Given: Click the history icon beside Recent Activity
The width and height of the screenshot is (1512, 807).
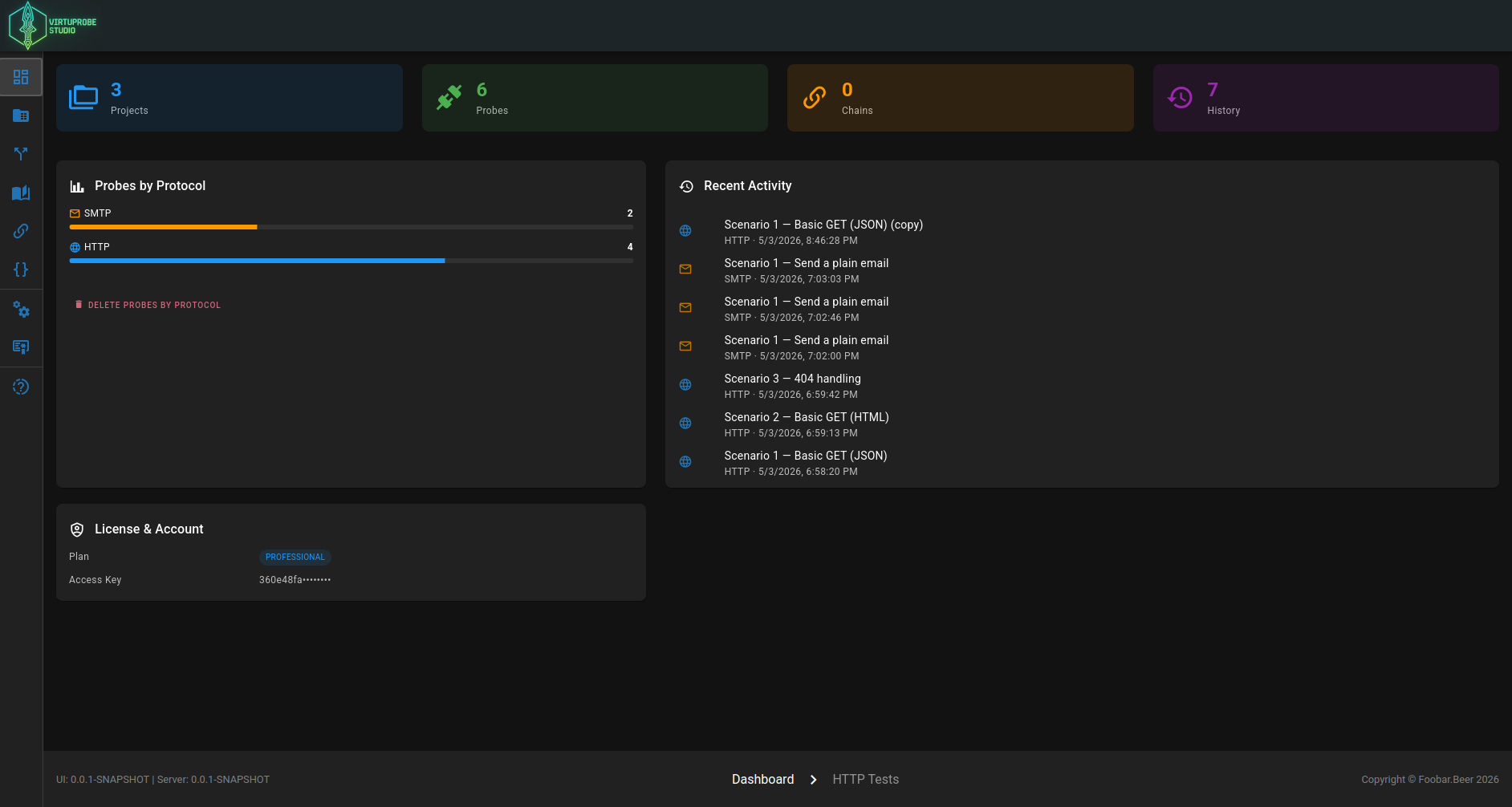Looking at the screenshot, I should (686, 186).
